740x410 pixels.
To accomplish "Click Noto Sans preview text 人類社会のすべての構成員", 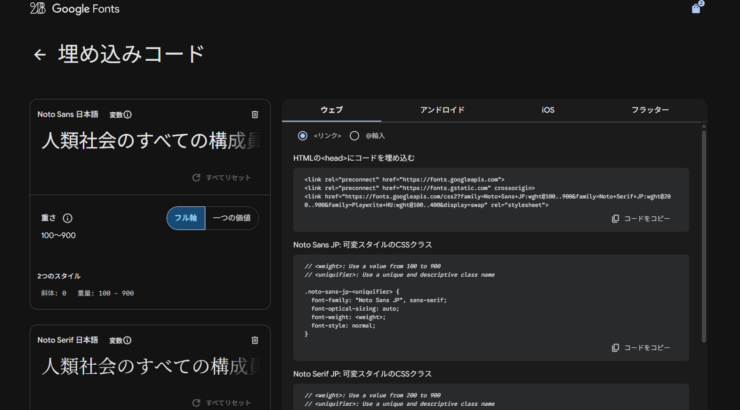I will 150,141.
